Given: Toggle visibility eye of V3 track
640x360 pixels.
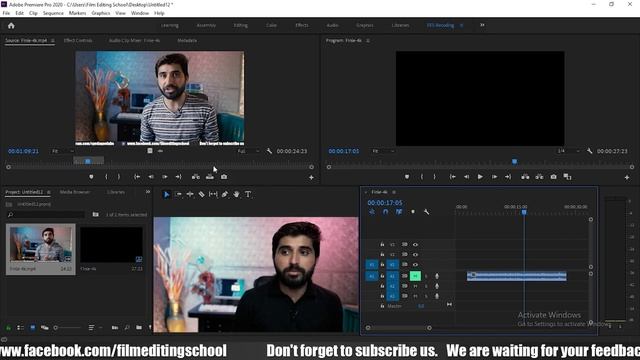Looking at the screenshot, I should [x=415, y=244].
